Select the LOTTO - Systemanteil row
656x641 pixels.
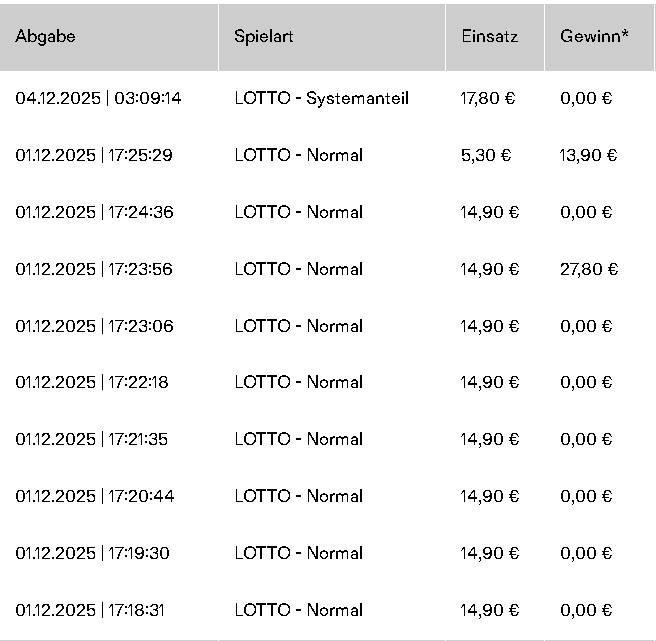322,99
